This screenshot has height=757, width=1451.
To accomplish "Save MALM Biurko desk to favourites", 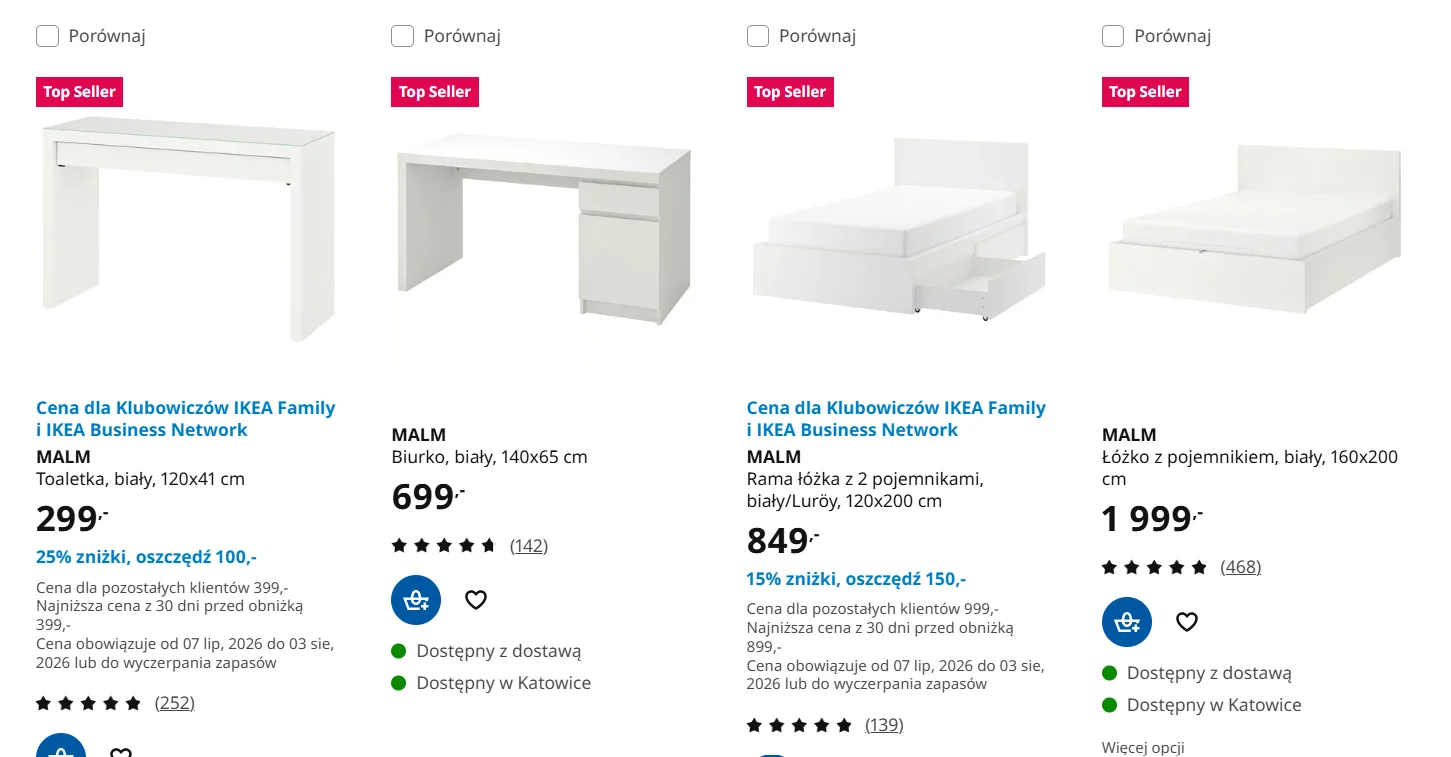I will coord(476,600).
